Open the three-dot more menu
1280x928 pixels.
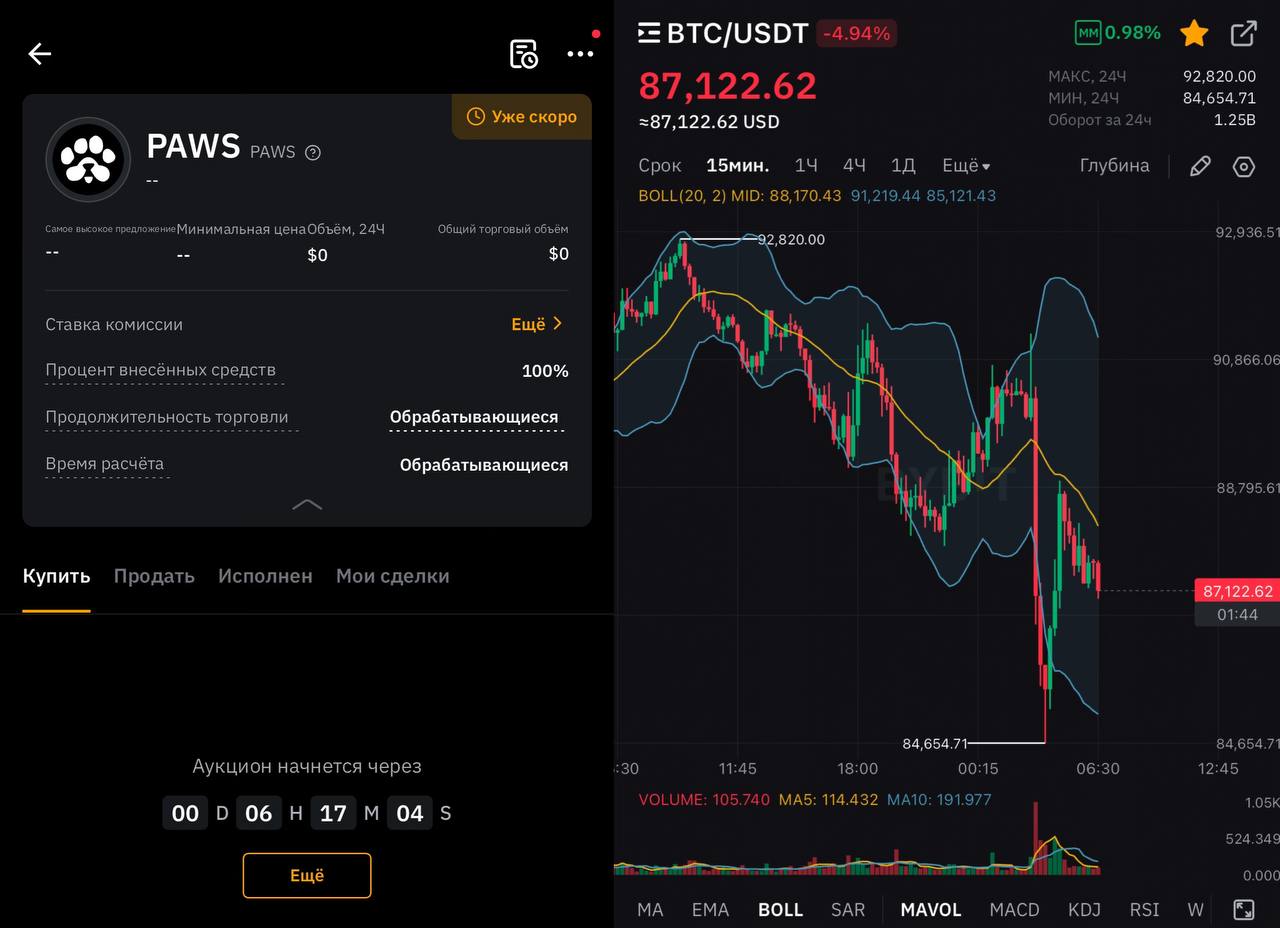click(580, 54)
